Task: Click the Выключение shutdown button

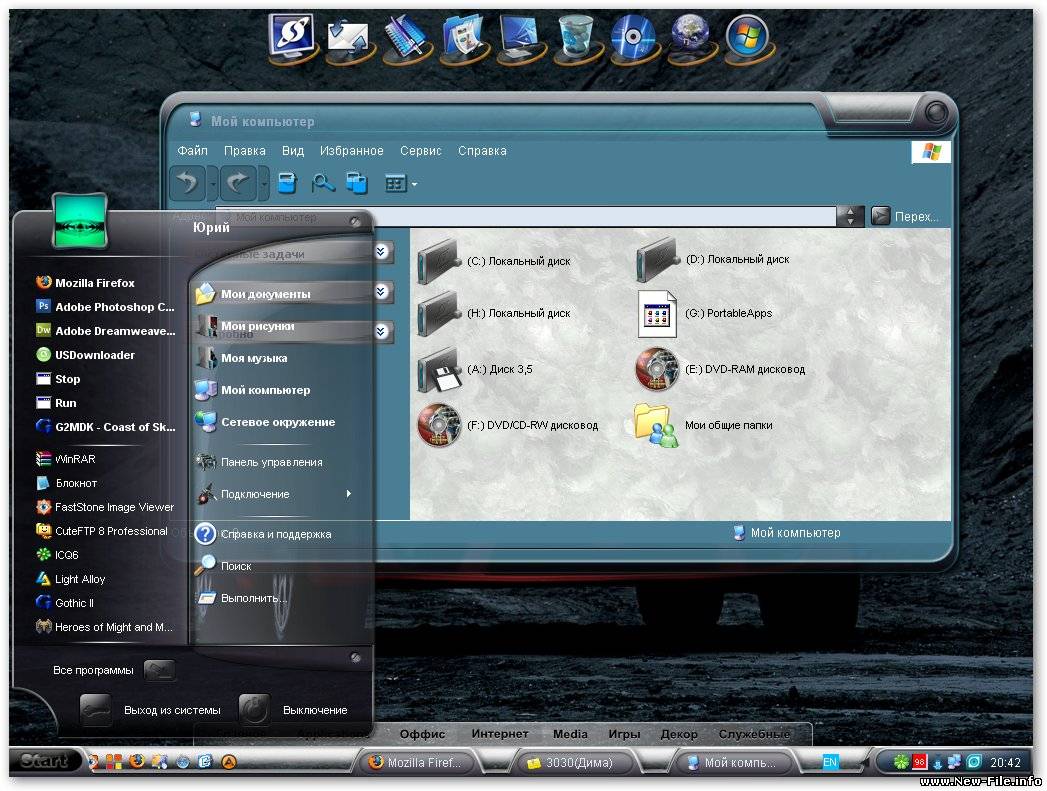Action: pos(256,710)
